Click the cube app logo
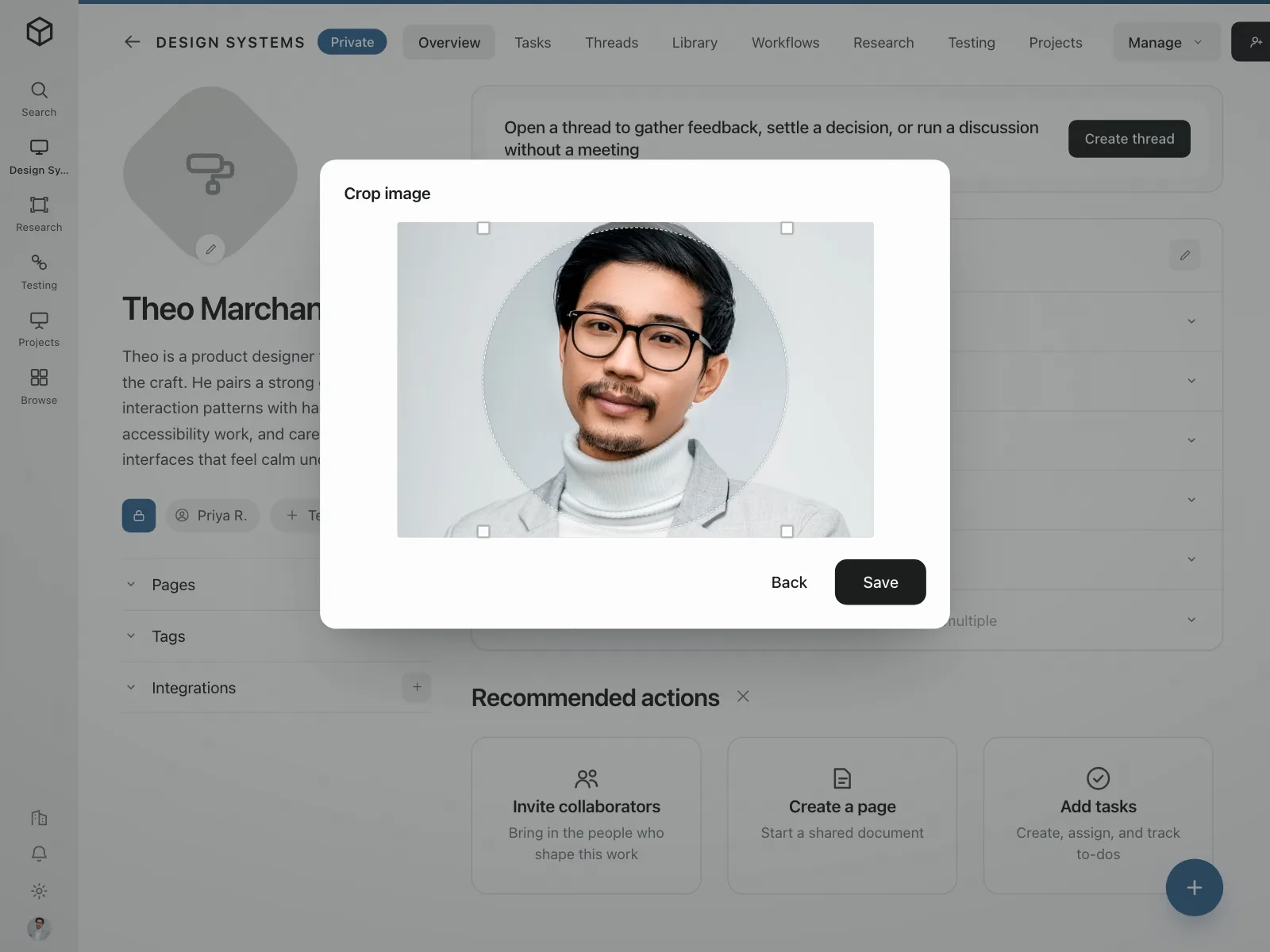1270x952 pixels. 39,32
